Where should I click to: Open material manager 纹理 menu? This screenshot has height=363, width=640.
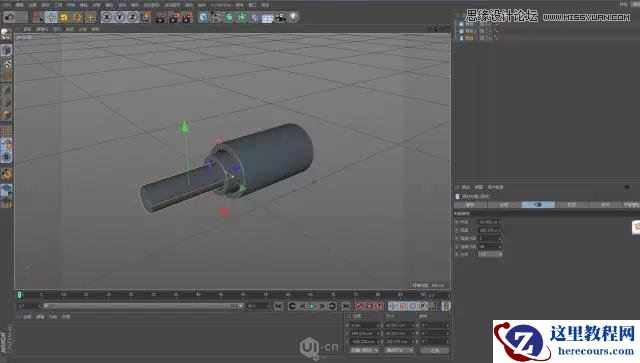coord(66,316)
